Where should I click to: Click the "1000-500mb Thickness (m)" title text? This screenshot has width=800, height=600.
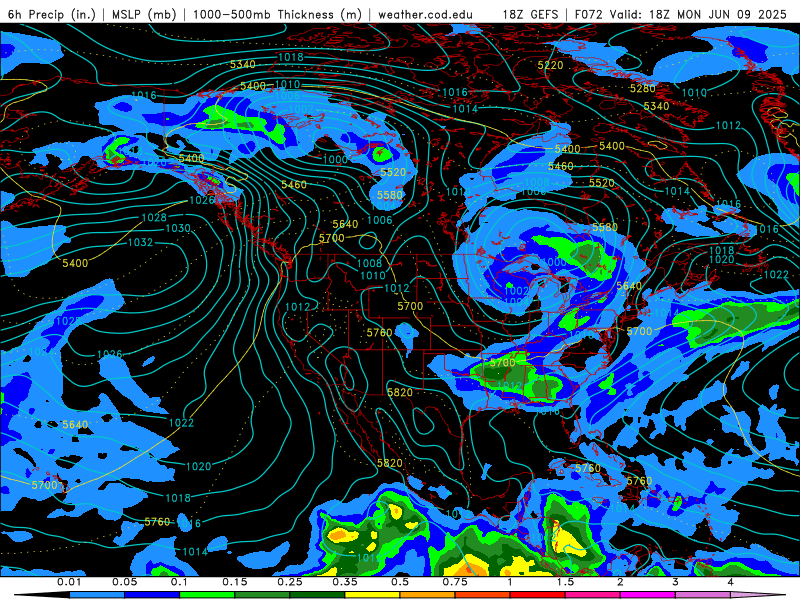(x=277, y=14)
